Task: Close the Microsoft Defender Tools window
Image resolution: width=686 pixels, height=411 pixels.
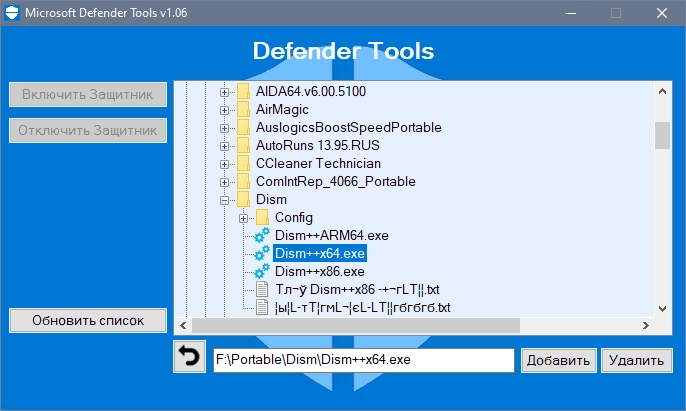Action: click(x=662, y=13)
